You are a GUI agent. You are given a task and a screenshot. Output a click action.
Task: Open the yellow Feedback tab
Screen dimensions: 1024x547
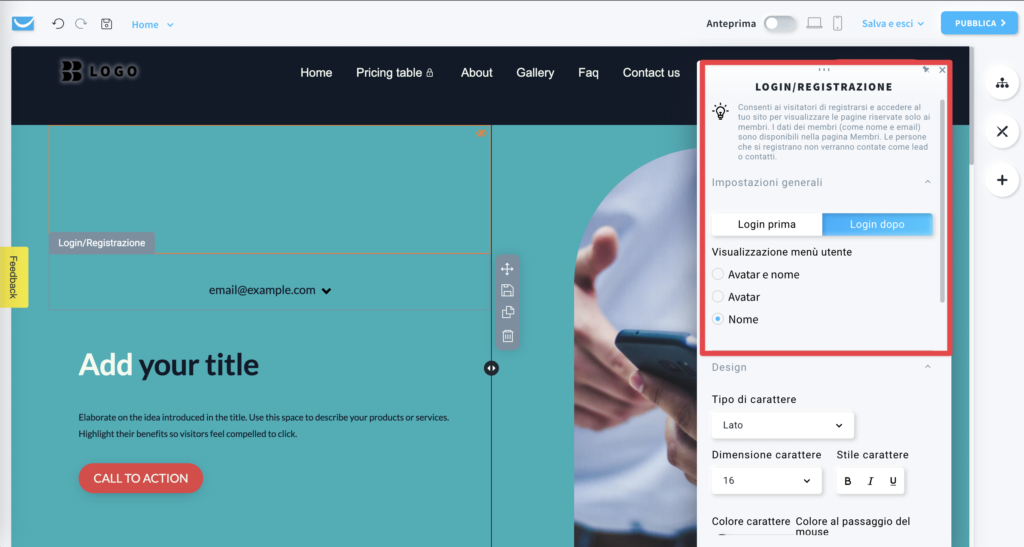coord(14,277)
